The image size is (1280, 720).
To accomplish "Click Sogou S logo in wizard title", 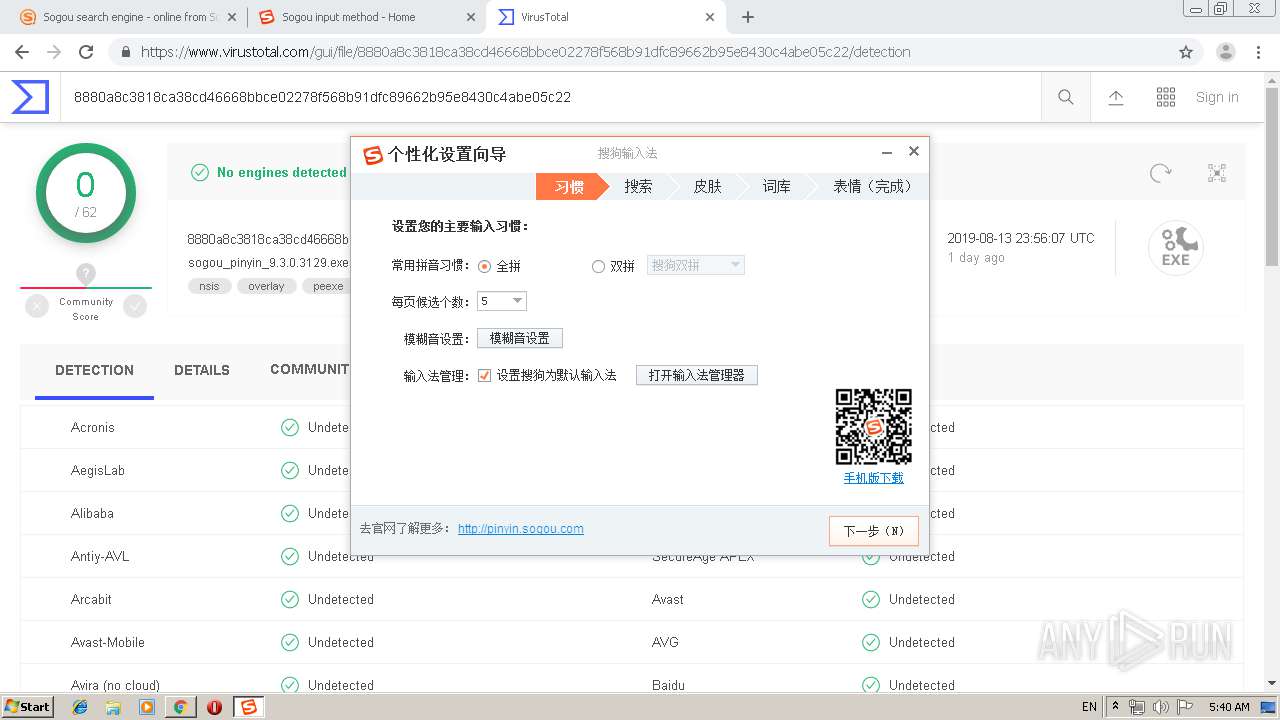I will click(x=373, y=154).
